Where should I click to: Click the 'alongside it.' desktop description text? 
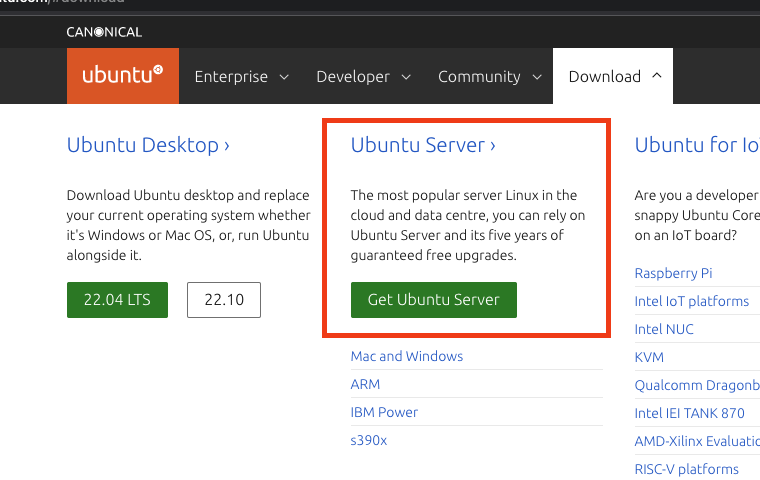tap(104, 255)
